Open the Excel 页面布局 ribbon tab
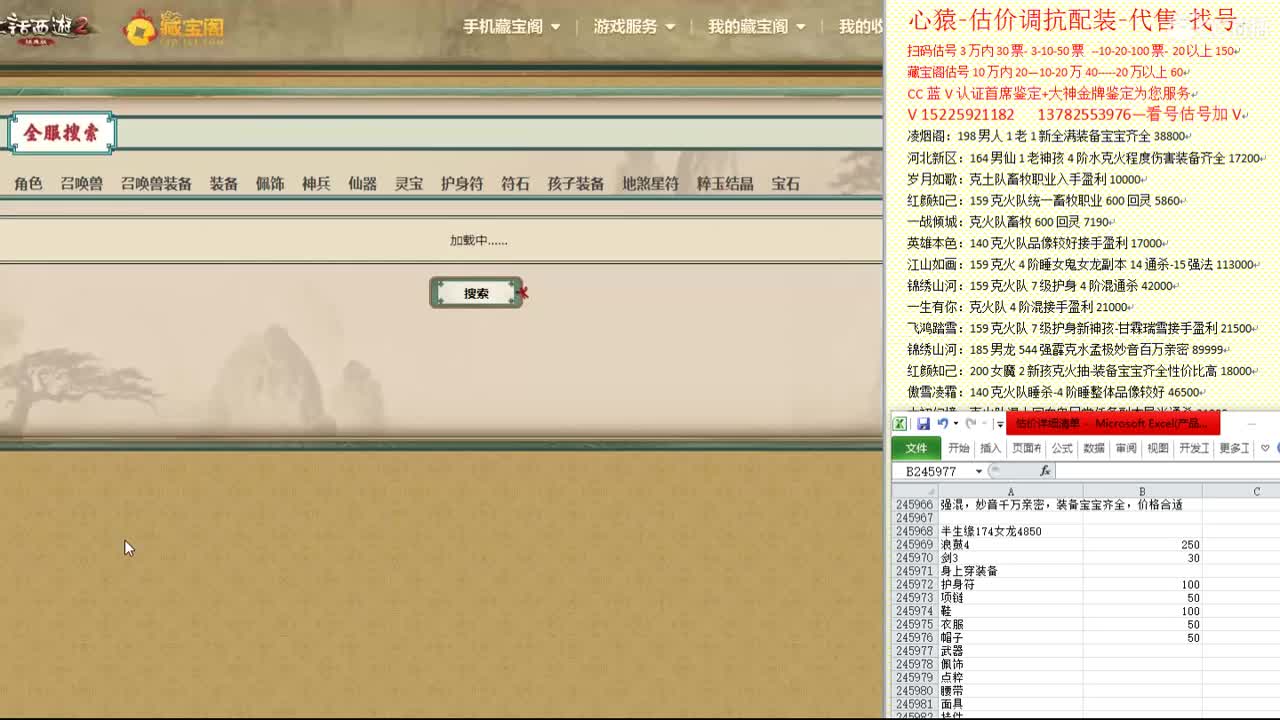This screenshot has height=720, width=1280. (1026, 448)
